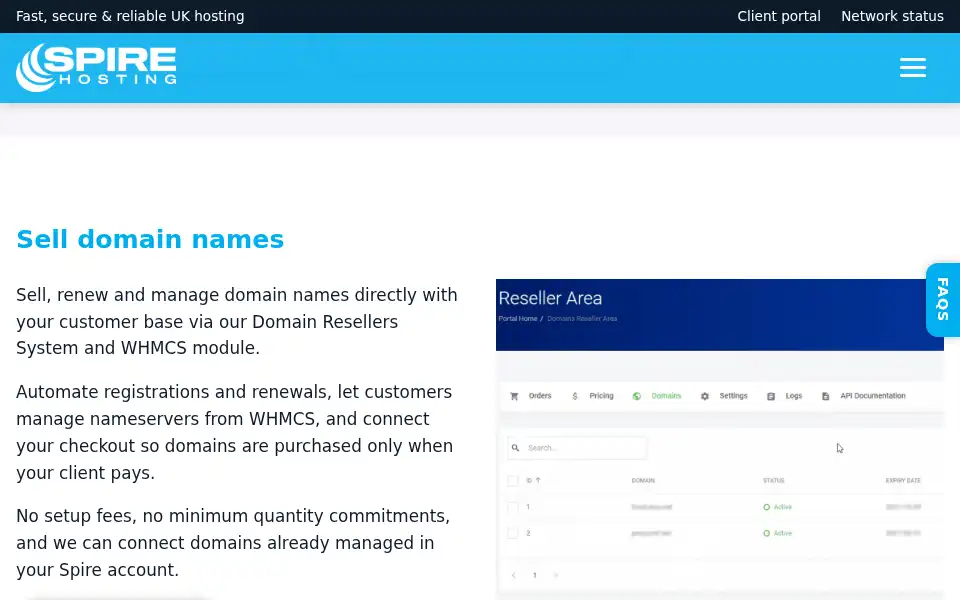Screen dimensions: 960x600
Task: Go to previous page with left chevron
Action: pyautogui.click(x=514, y=575)
